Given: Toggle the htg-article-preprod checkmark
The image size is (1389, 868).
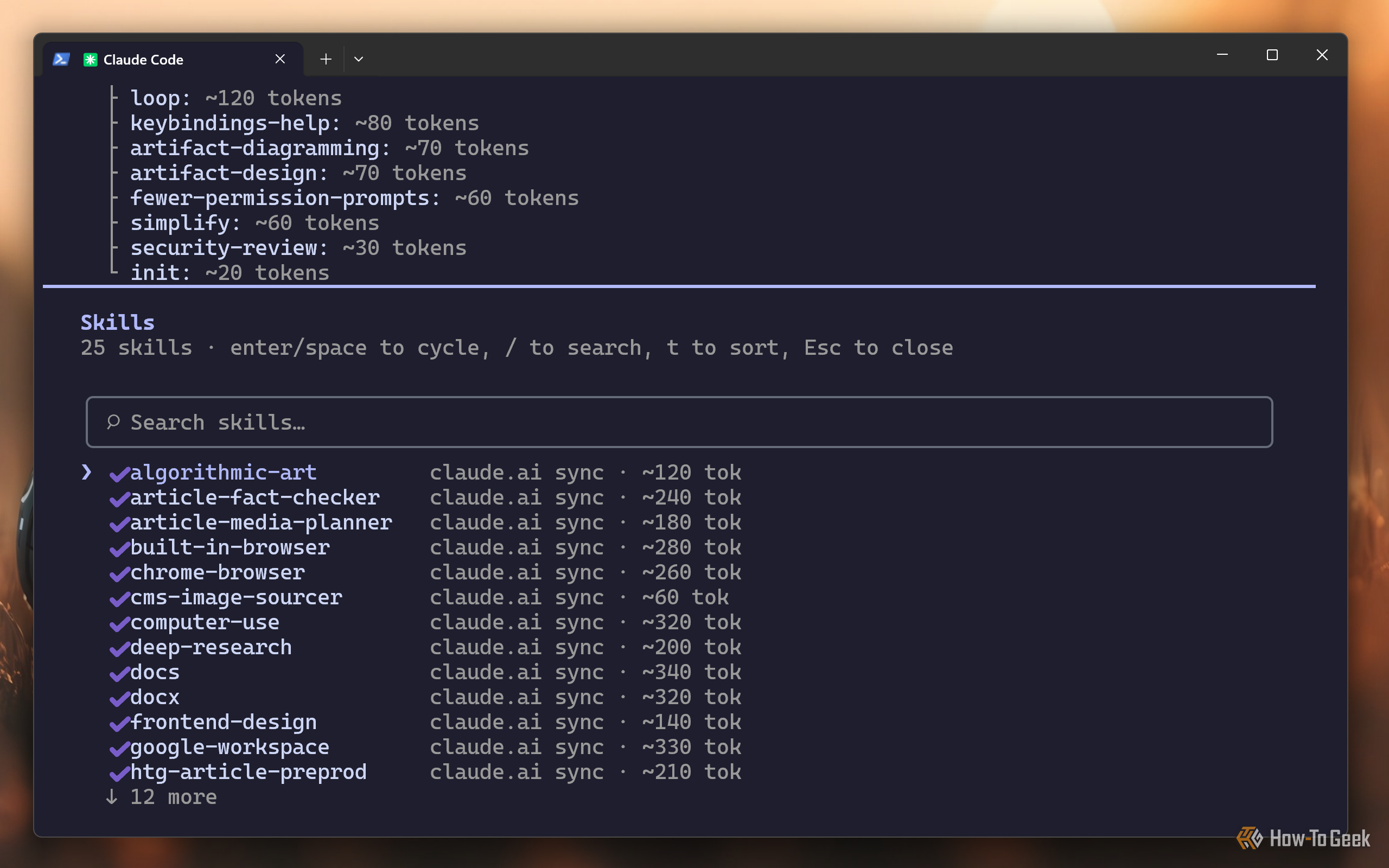Looking at the screenshot, I should tap(119, 773).
